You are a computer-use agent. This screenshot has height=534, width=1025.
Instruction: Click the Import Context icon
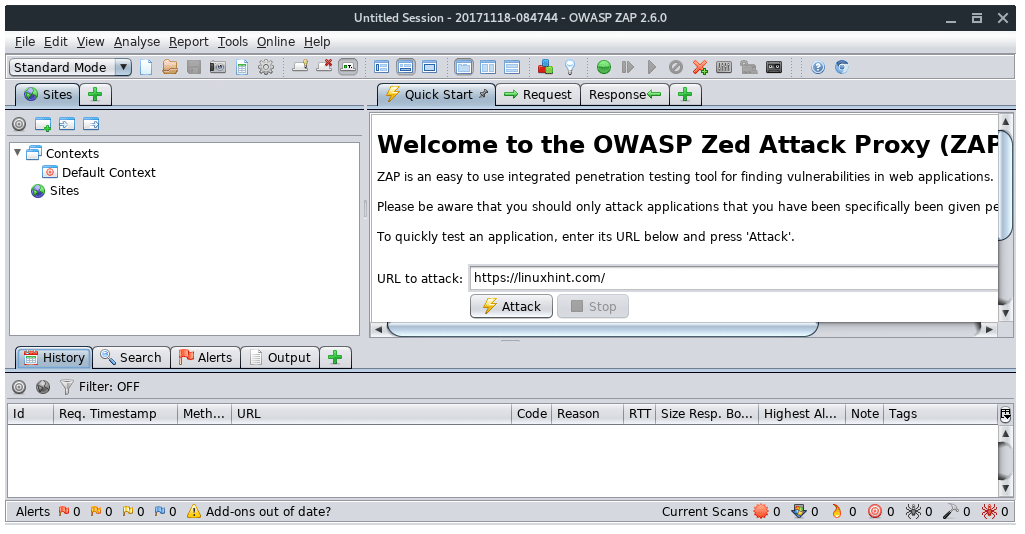point(67,124)
